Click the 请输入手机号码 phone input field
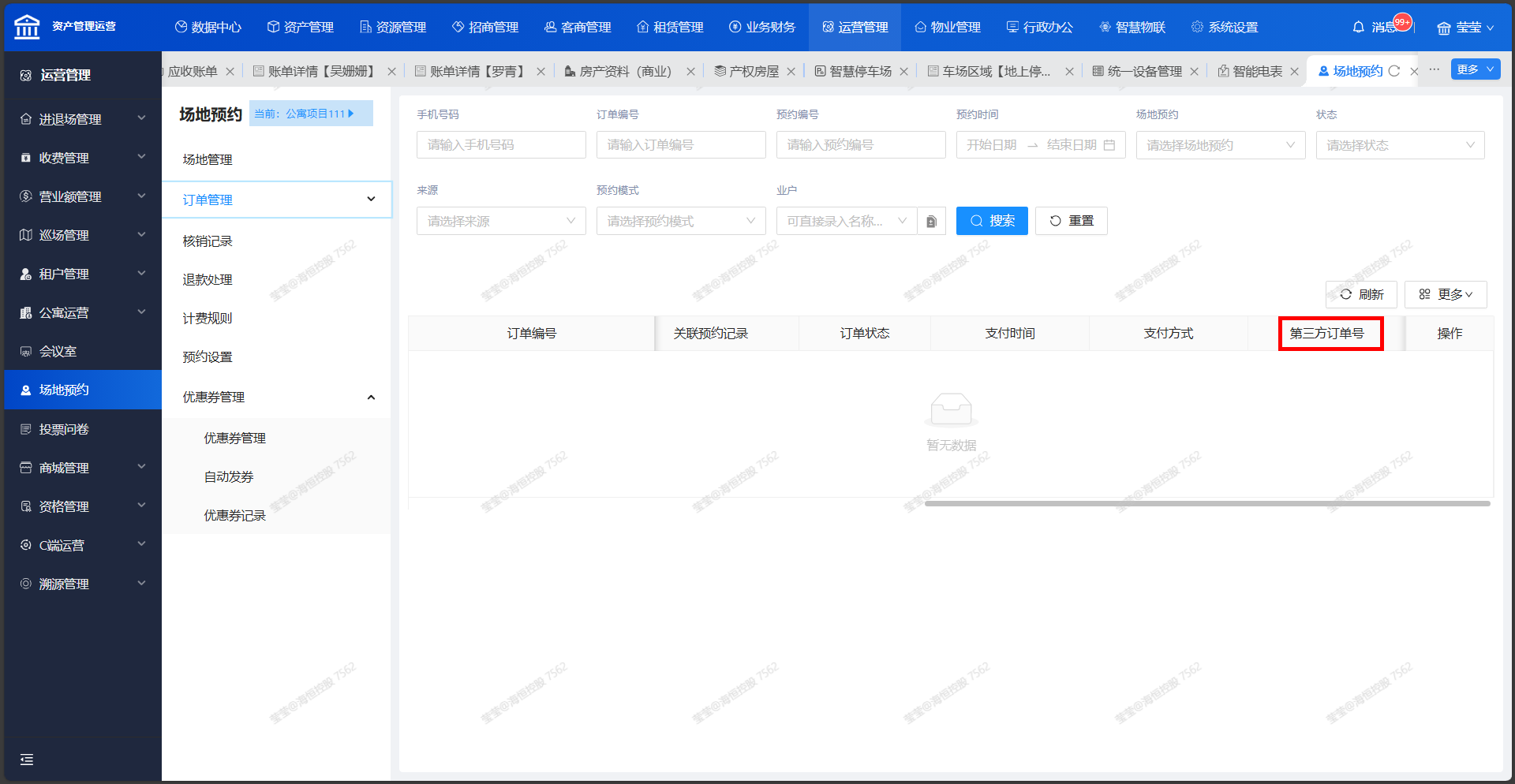Screen dimensions: 1515x784 pyautogui.click(x=501, y=145)
